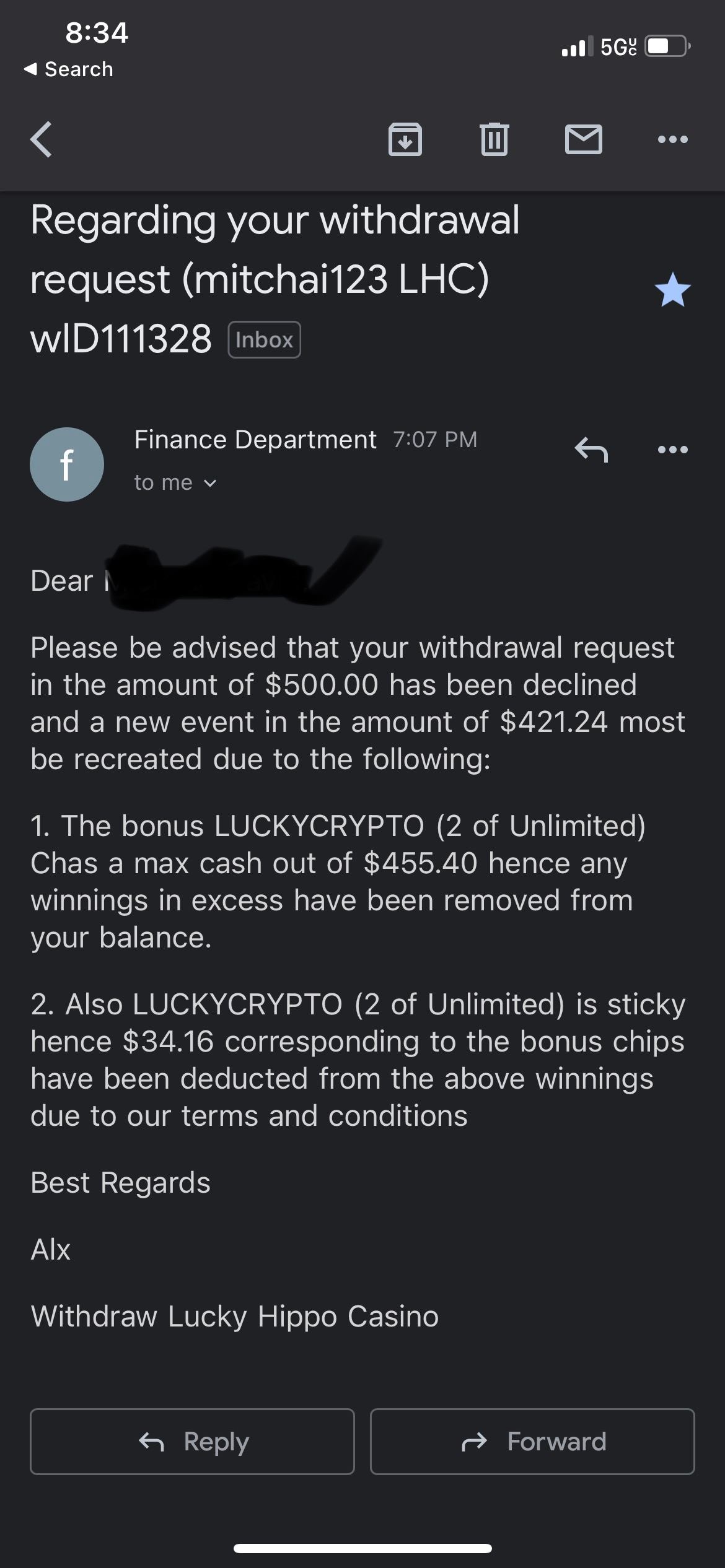Tap the reply arrow beside sender

click(591, 450)
